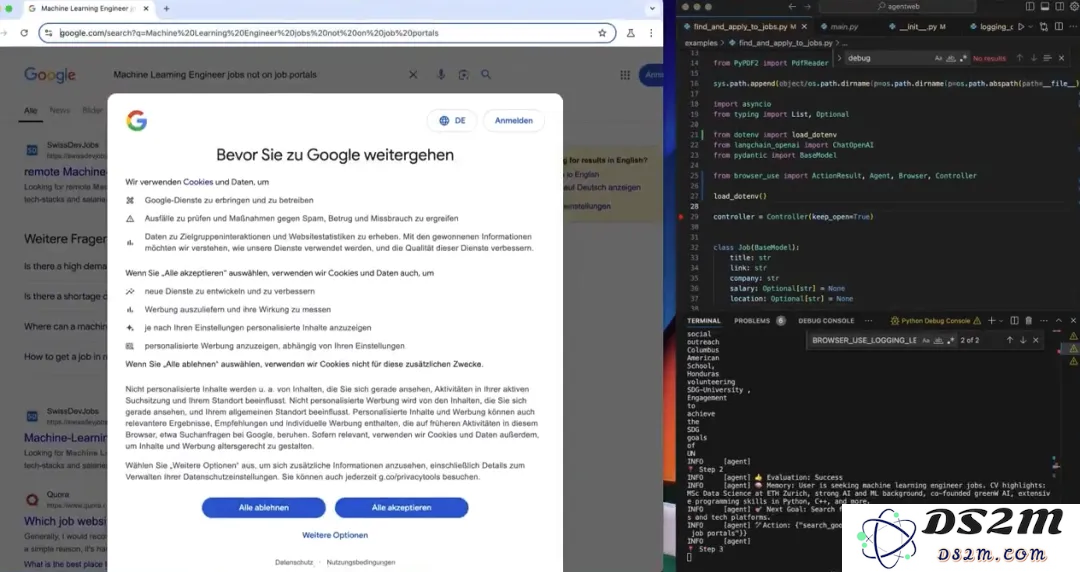Open the PROBLEMS panel tab
Screen dimensions: 1080x572
point(752,320)
